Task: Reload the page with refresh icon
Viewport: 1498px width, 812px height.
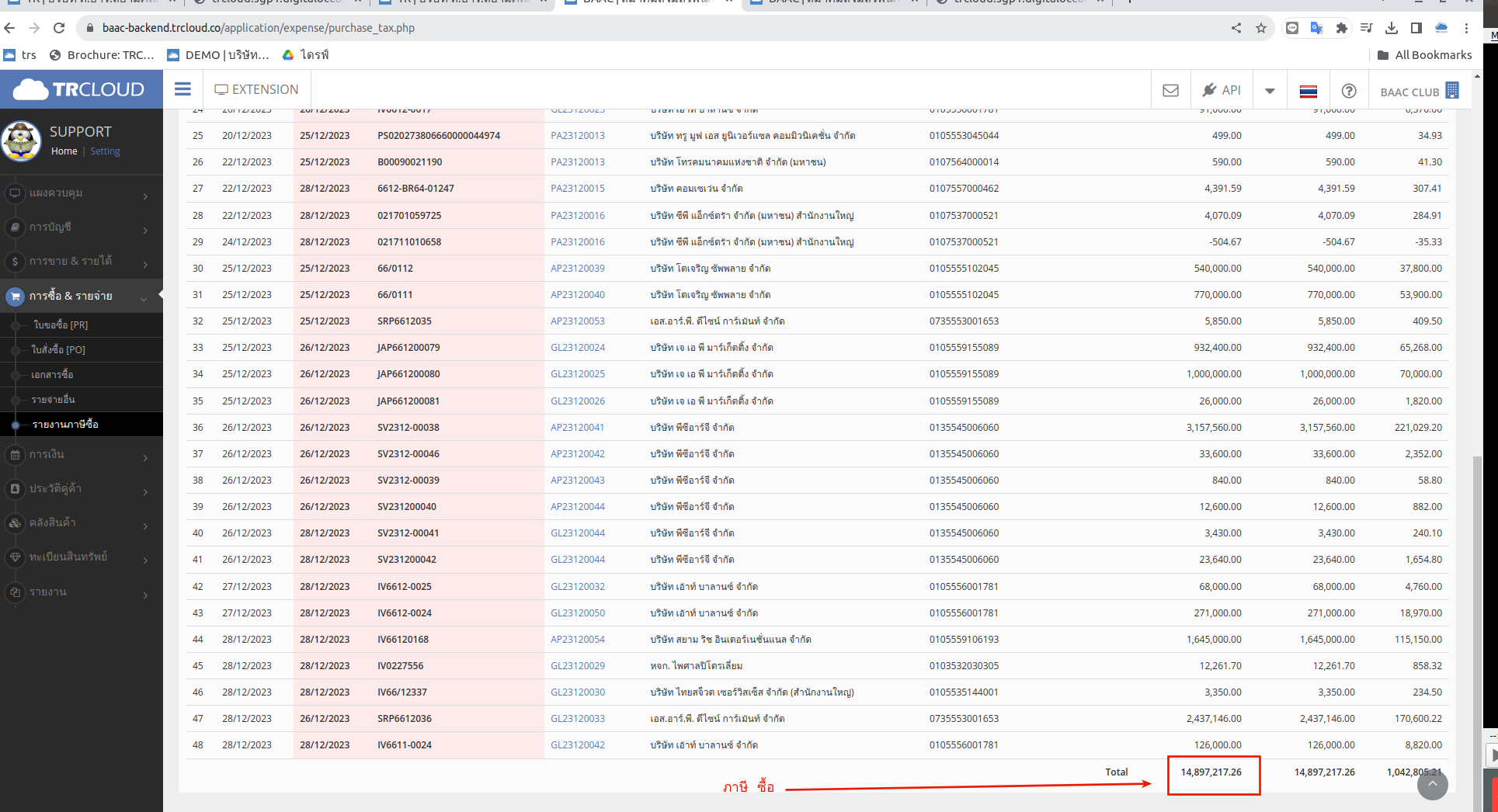Action: pyautogui.click(x=59, y=28)
